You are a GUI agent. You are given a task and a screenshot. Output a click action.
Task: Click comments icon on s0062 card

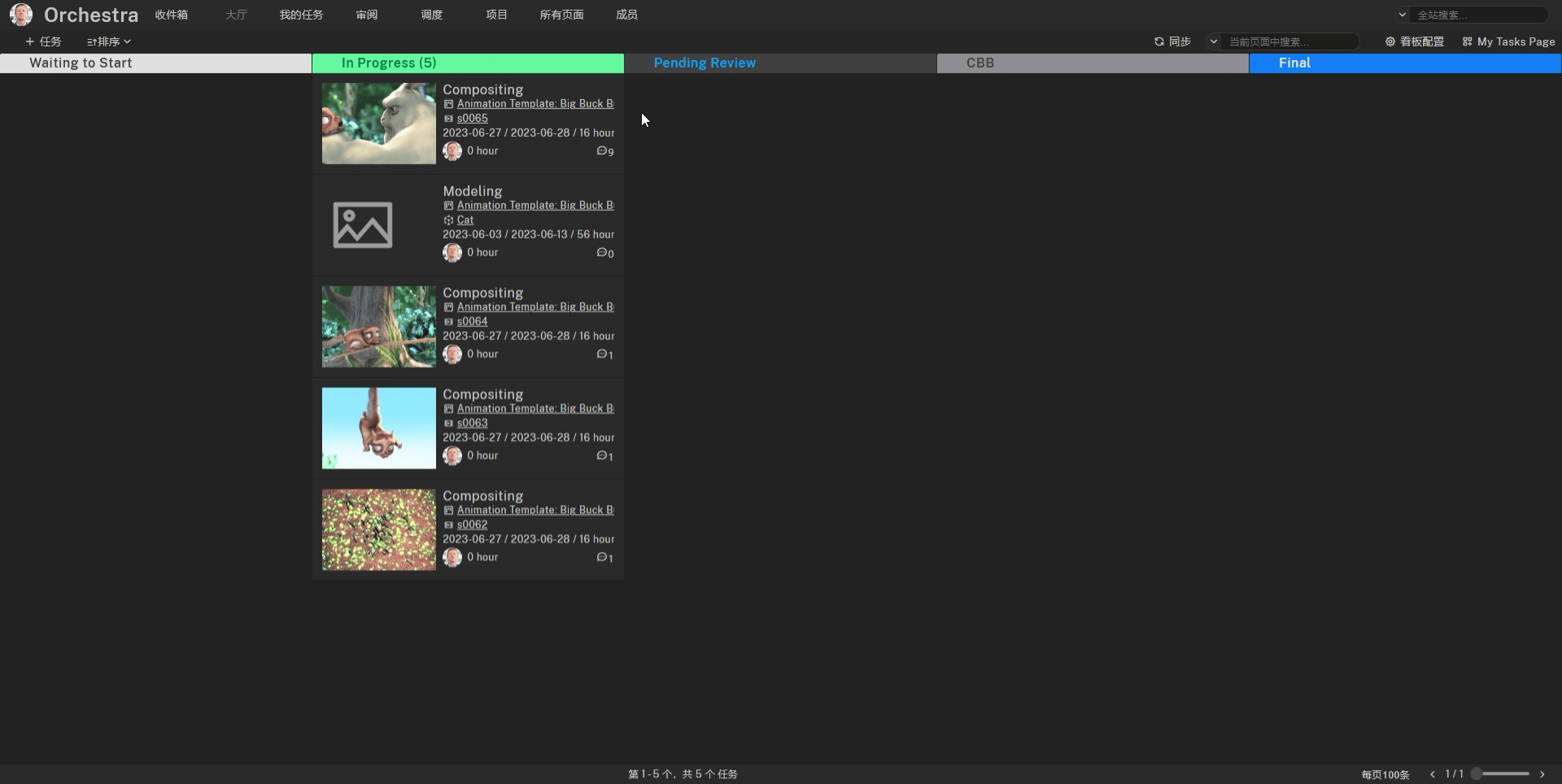point(602,558)
